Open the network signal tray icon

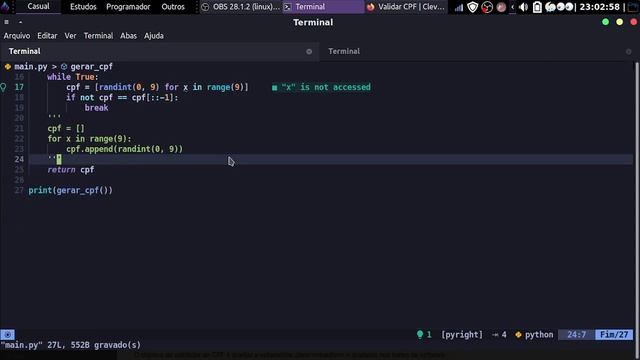(459, 7)
